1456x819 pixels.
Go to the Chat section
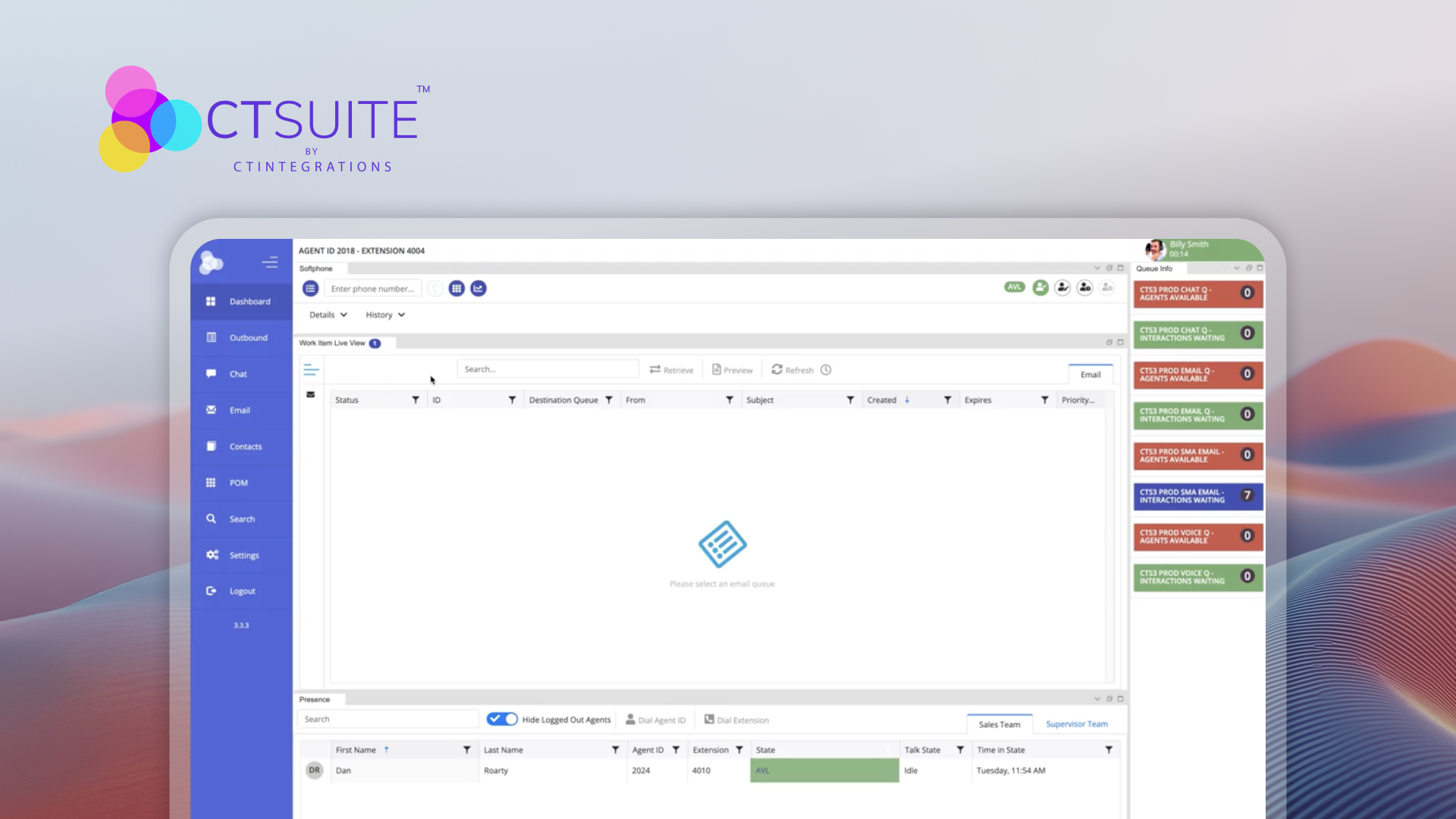241,374
